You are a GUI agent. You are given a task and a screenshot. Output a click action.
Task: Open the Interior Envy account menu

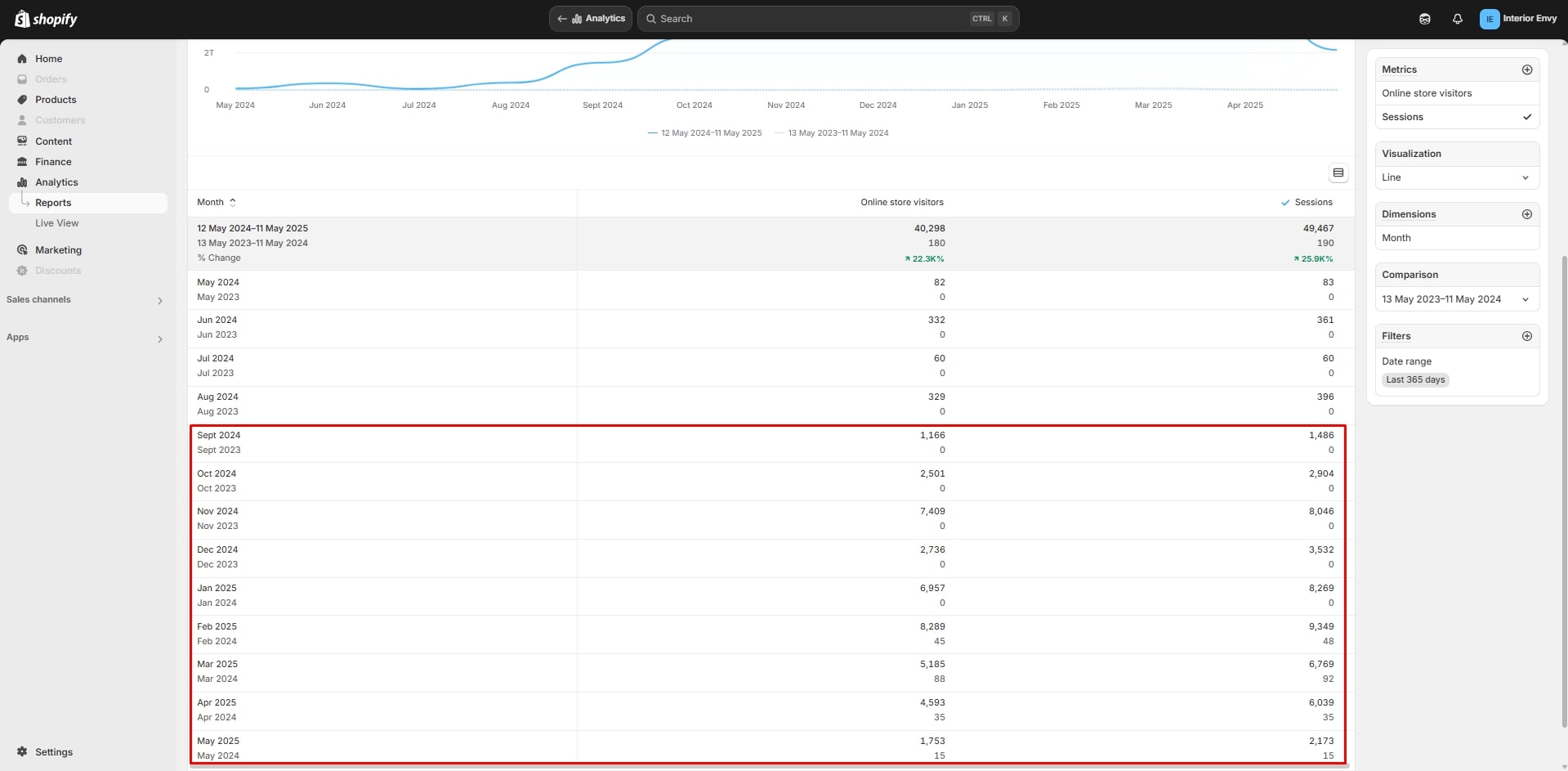[x=1518, y=19]
